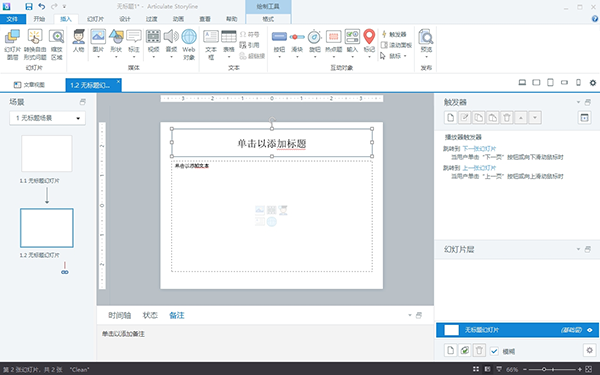600x375 pixels.
Task: Click the input (输入) controls icon
Action: (352, 36)
